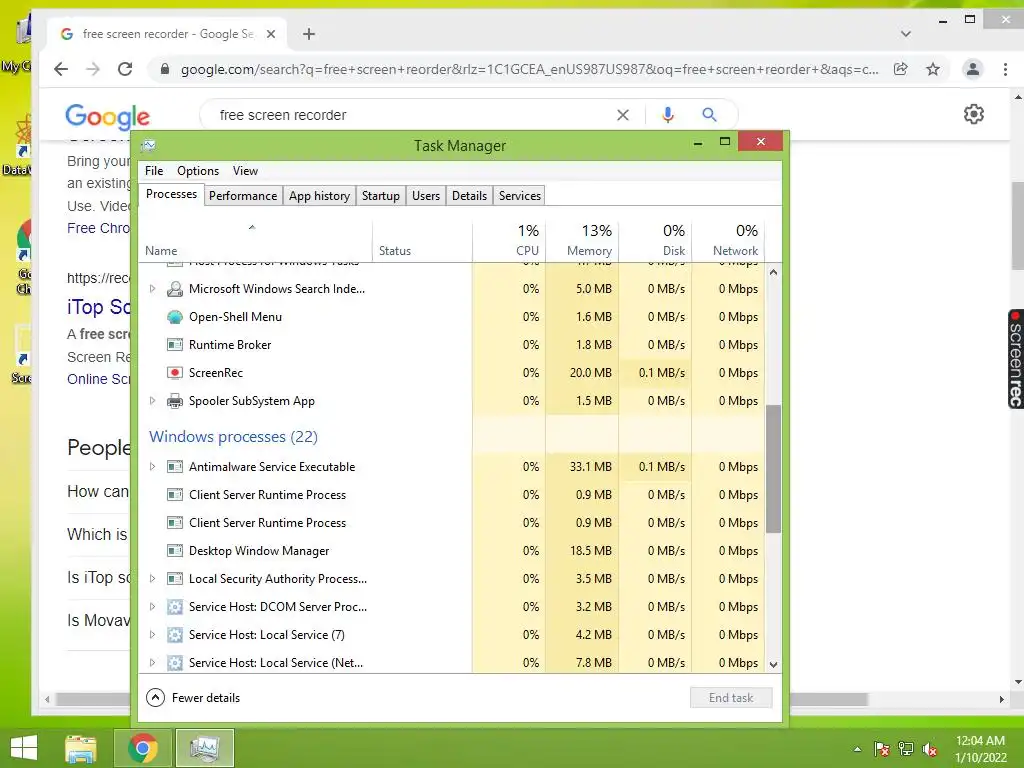Open the Windows Start button

pyautogui.click(x=24, y=748)
